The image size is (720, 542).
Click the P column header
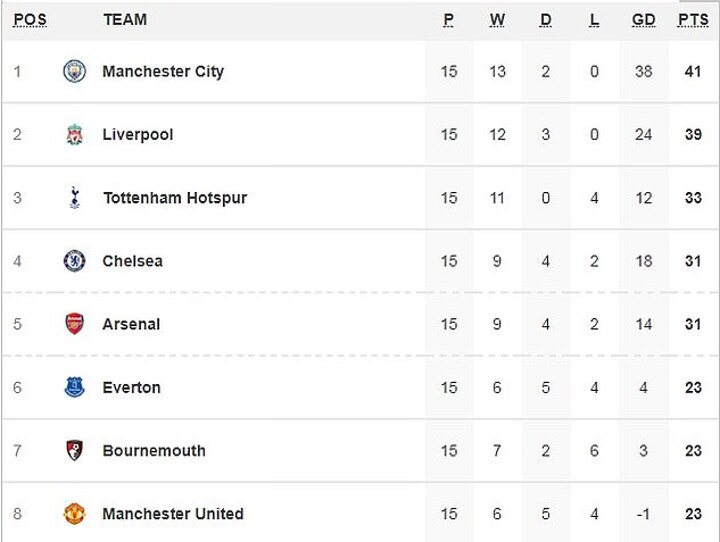[x=449, y=20]
